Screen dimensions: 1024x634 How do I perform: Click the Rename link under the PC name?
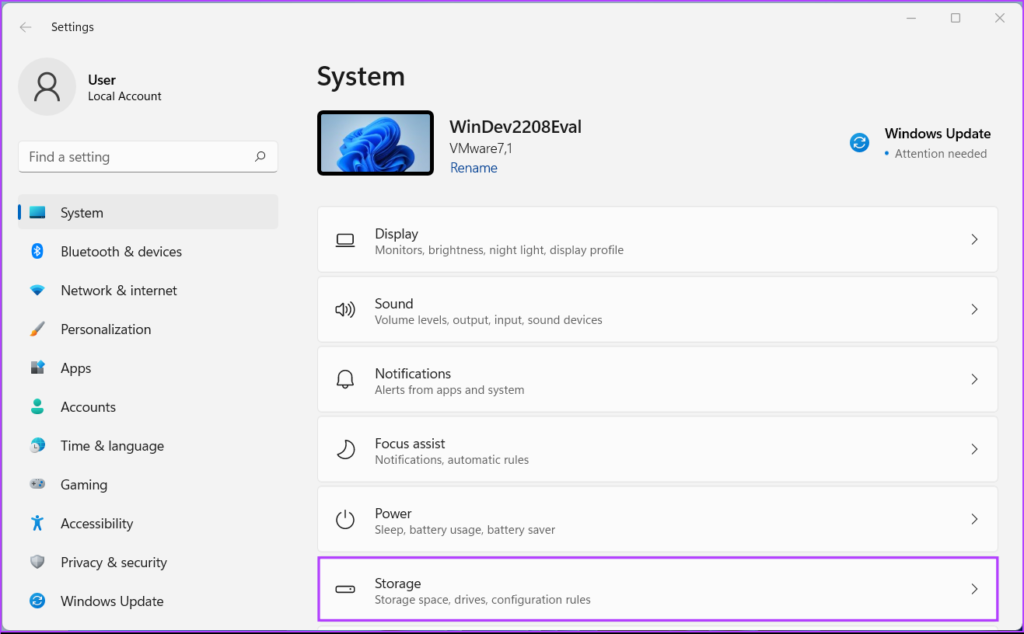pyautogui.click(x=473, y=168)
